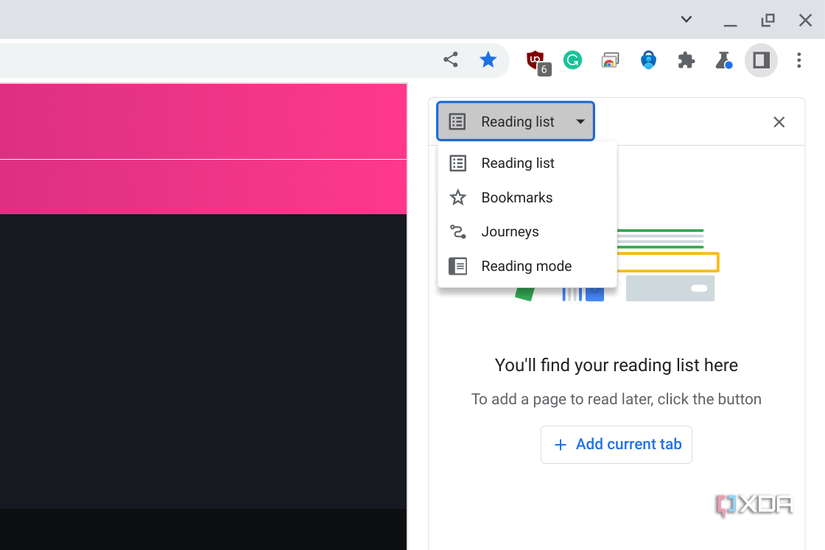Click the blue bookmark star icon
Image resolution: width=825 pixels, height=550 pixels.
point(488,59)
